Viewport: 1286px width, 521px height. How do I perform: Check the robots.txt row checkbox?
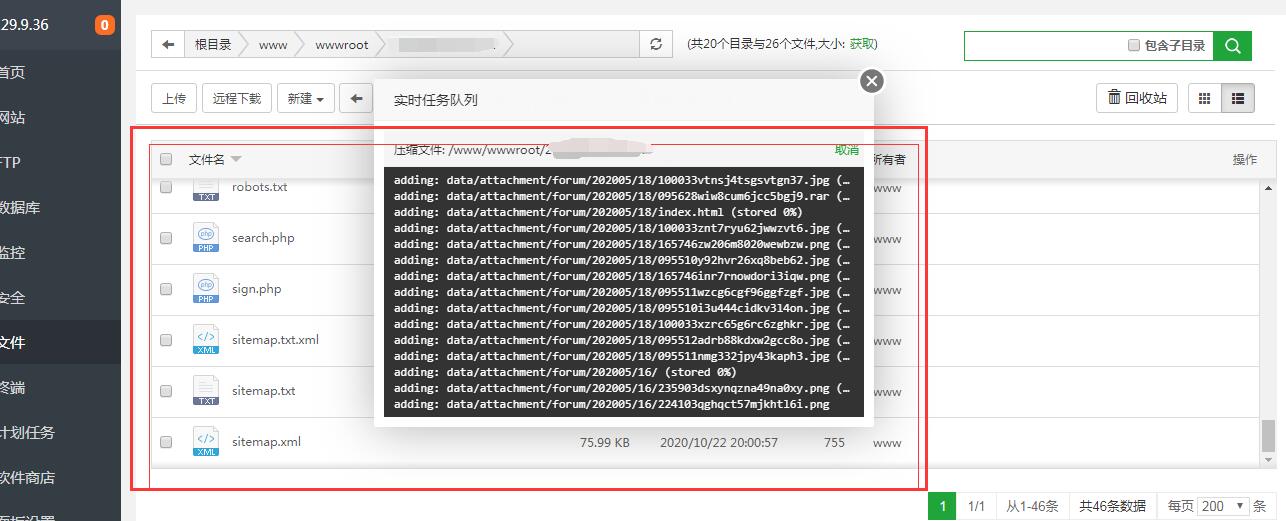pos(166,187)
